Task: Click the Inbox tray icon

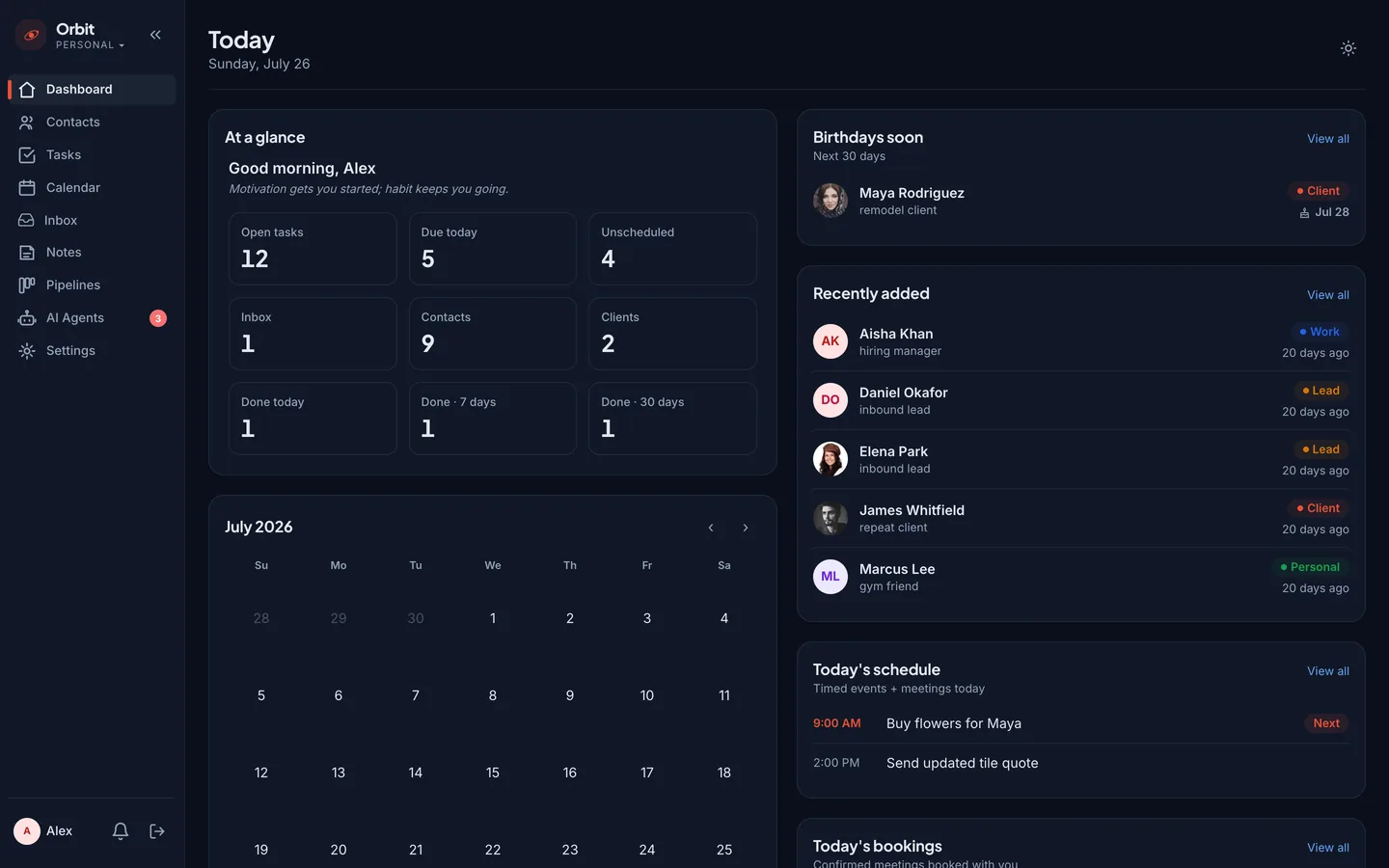Action: point(26,221)
